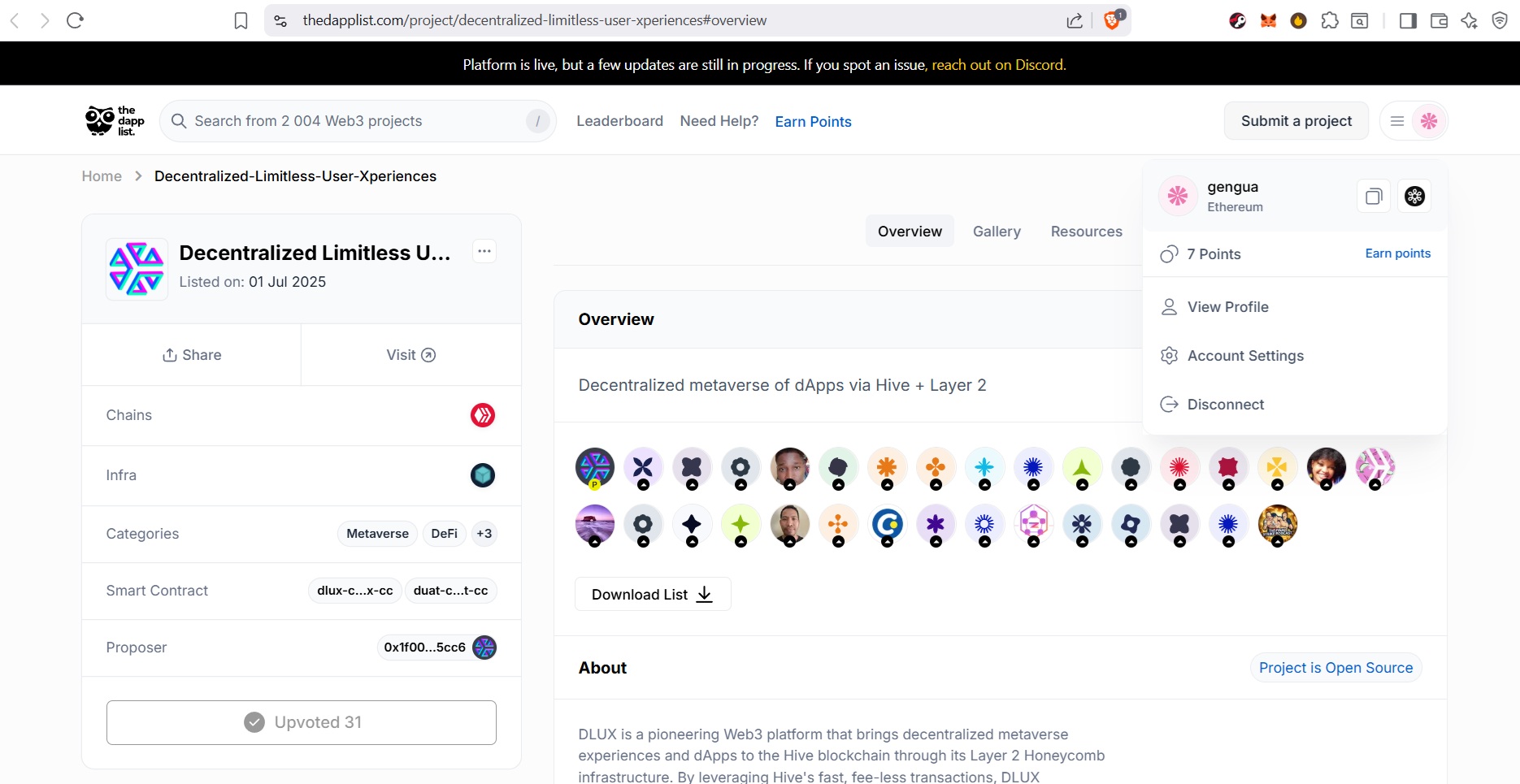
Task: Click the purple sunset landscape upvoter avatar
Action: tap(595, 524)
